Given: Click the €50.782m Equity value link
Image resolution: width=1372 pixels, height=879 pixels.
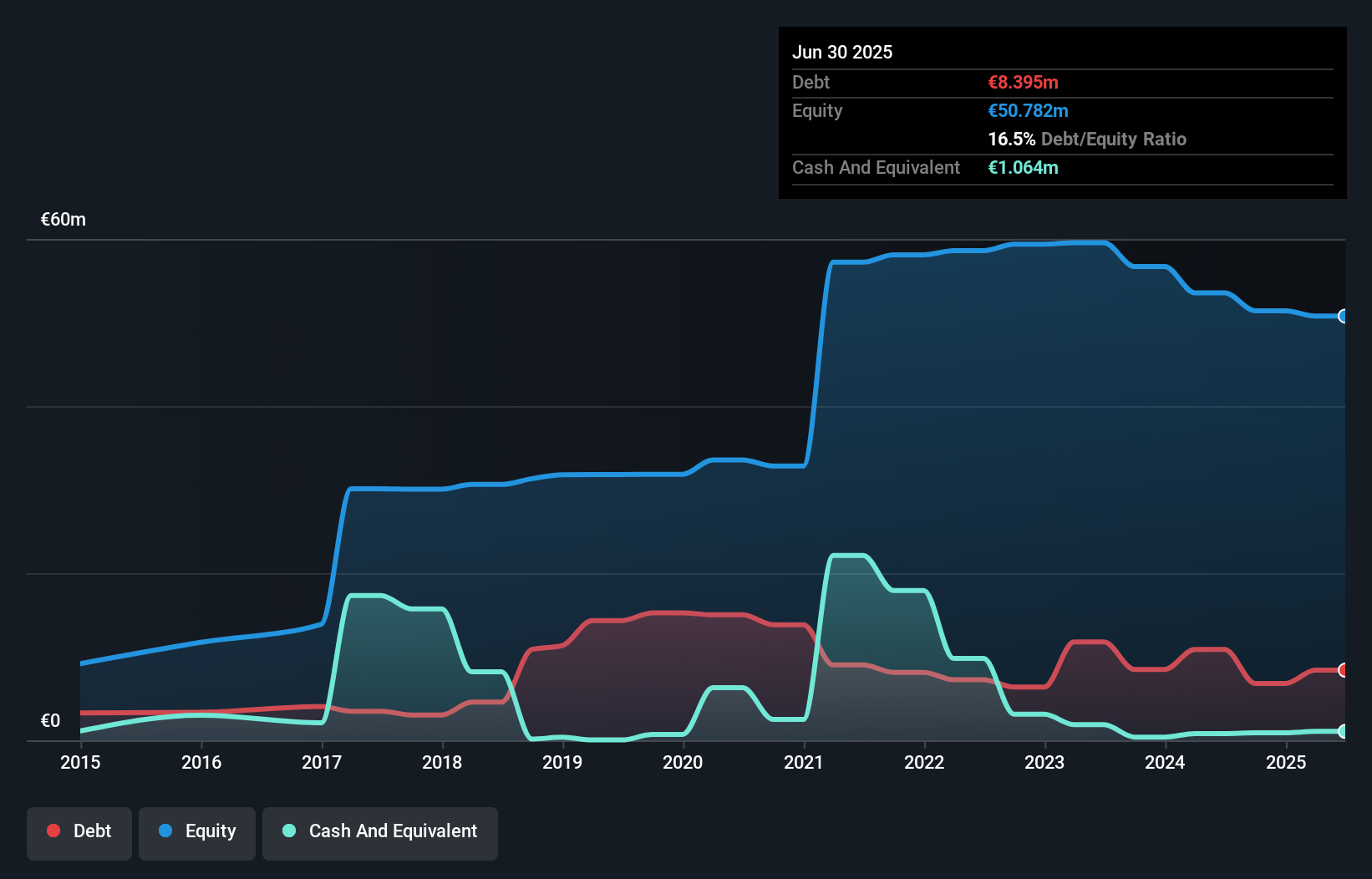Looking at the screenshot, I should point(1029,110).
